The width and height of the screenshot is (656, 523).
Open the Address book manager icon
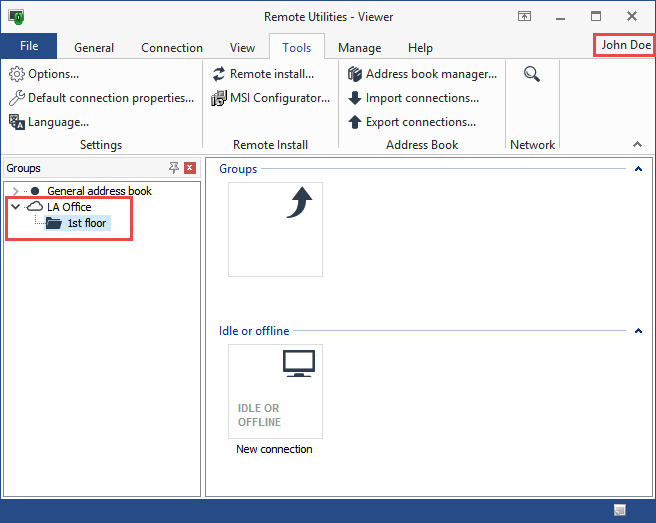click(355, 74)
